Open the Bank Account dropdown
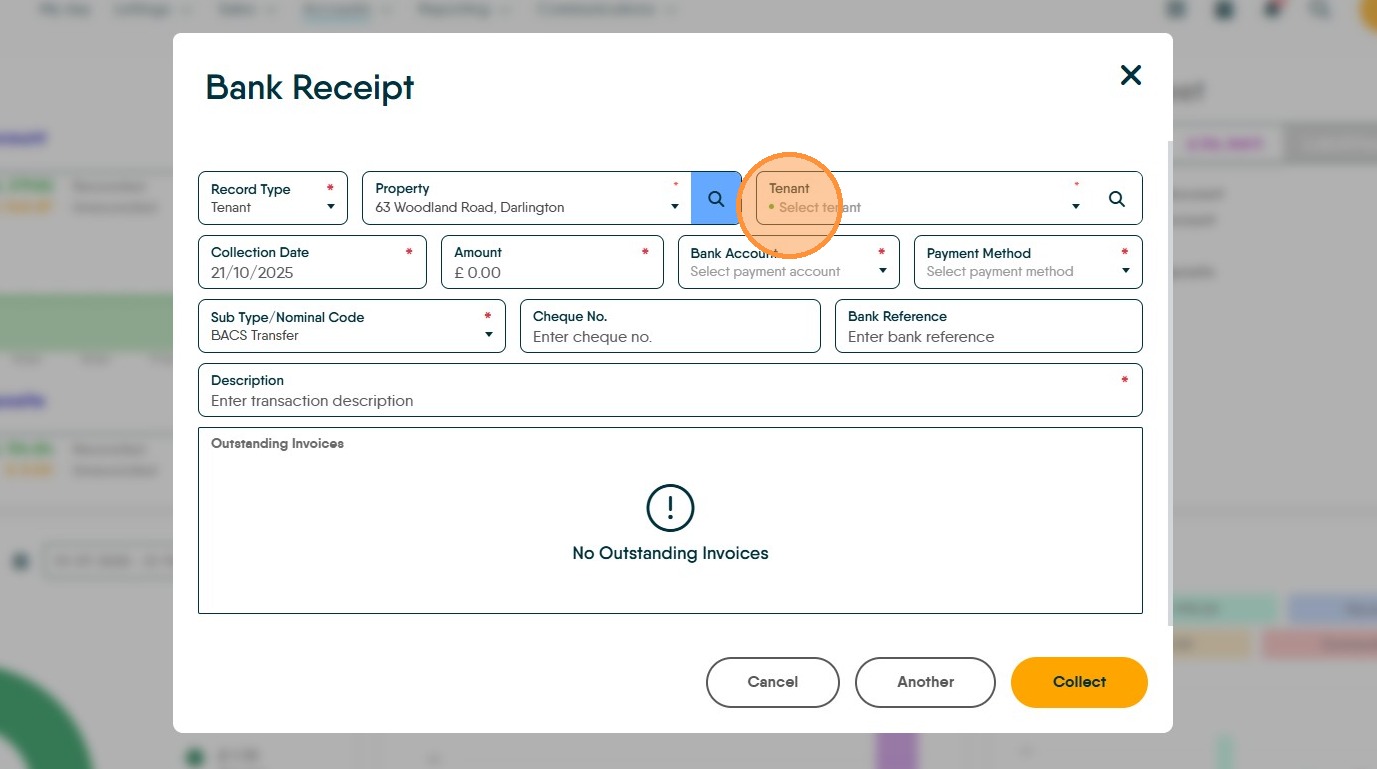Screen dimensions: 1377x769 tap(789, 262)
